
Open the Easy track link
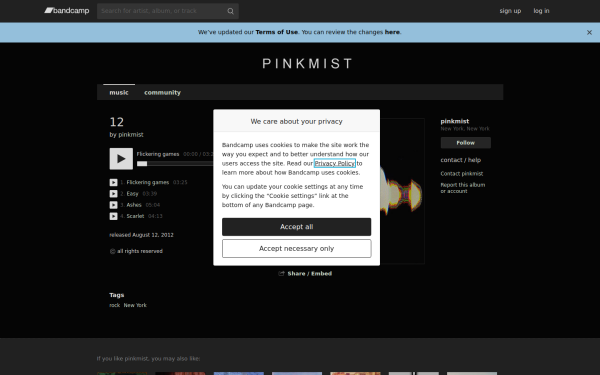132,194
